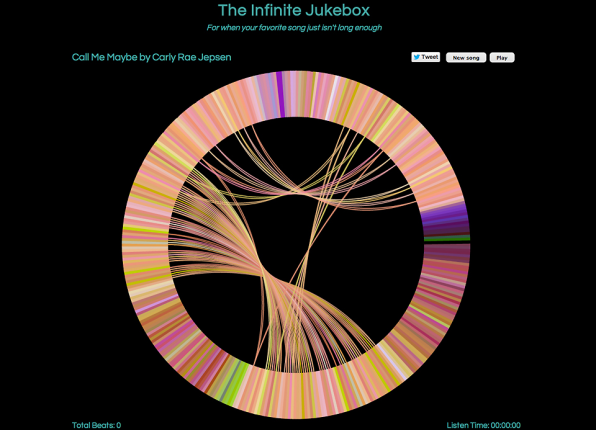596x430 pixels.
Task: Start playback with the Play button
Action: tap(502, 57)
